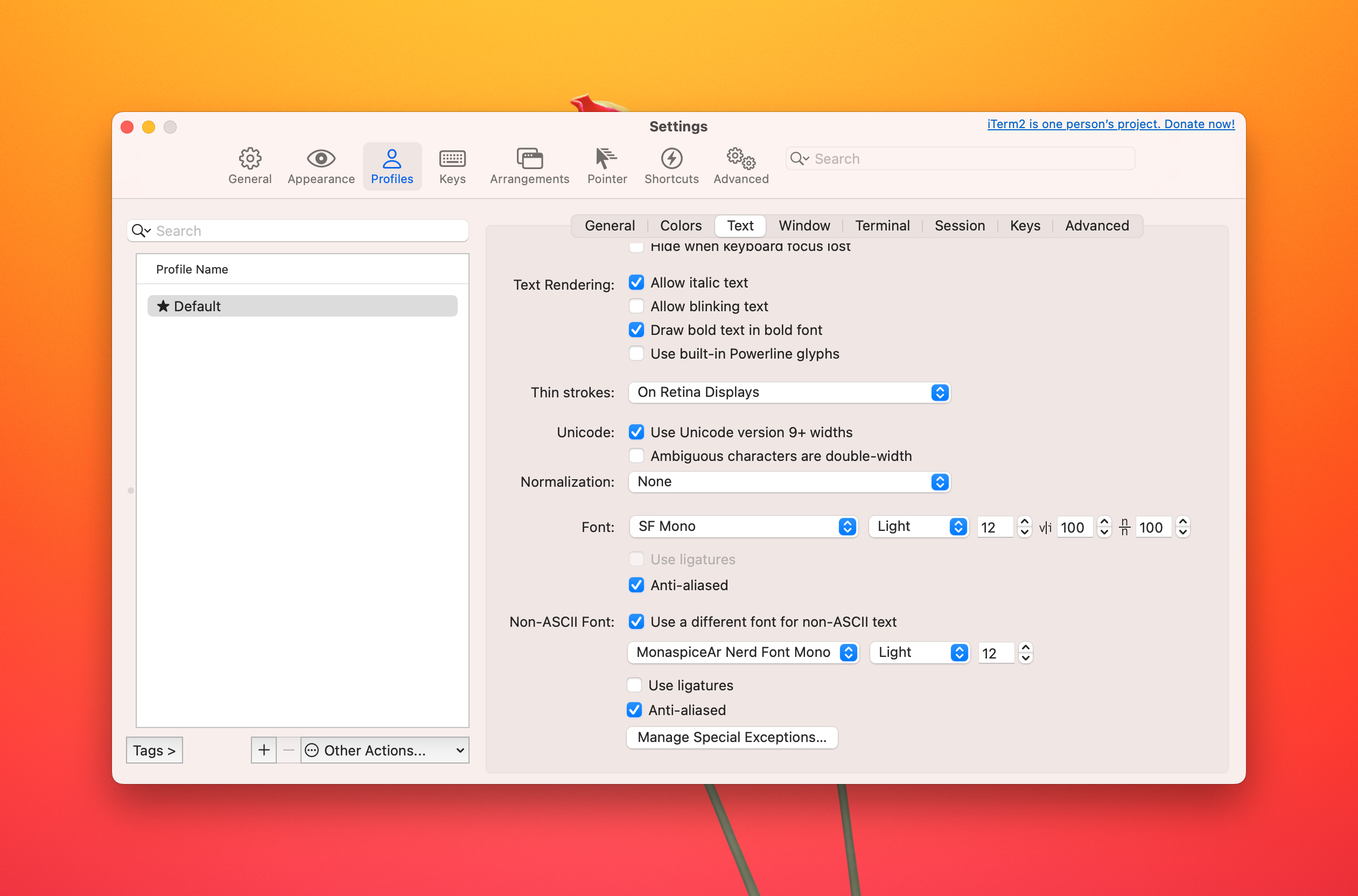This screenshot has height=896, width=1358.
Task: Click the main font size stepper
Action: click(1024, 527)
